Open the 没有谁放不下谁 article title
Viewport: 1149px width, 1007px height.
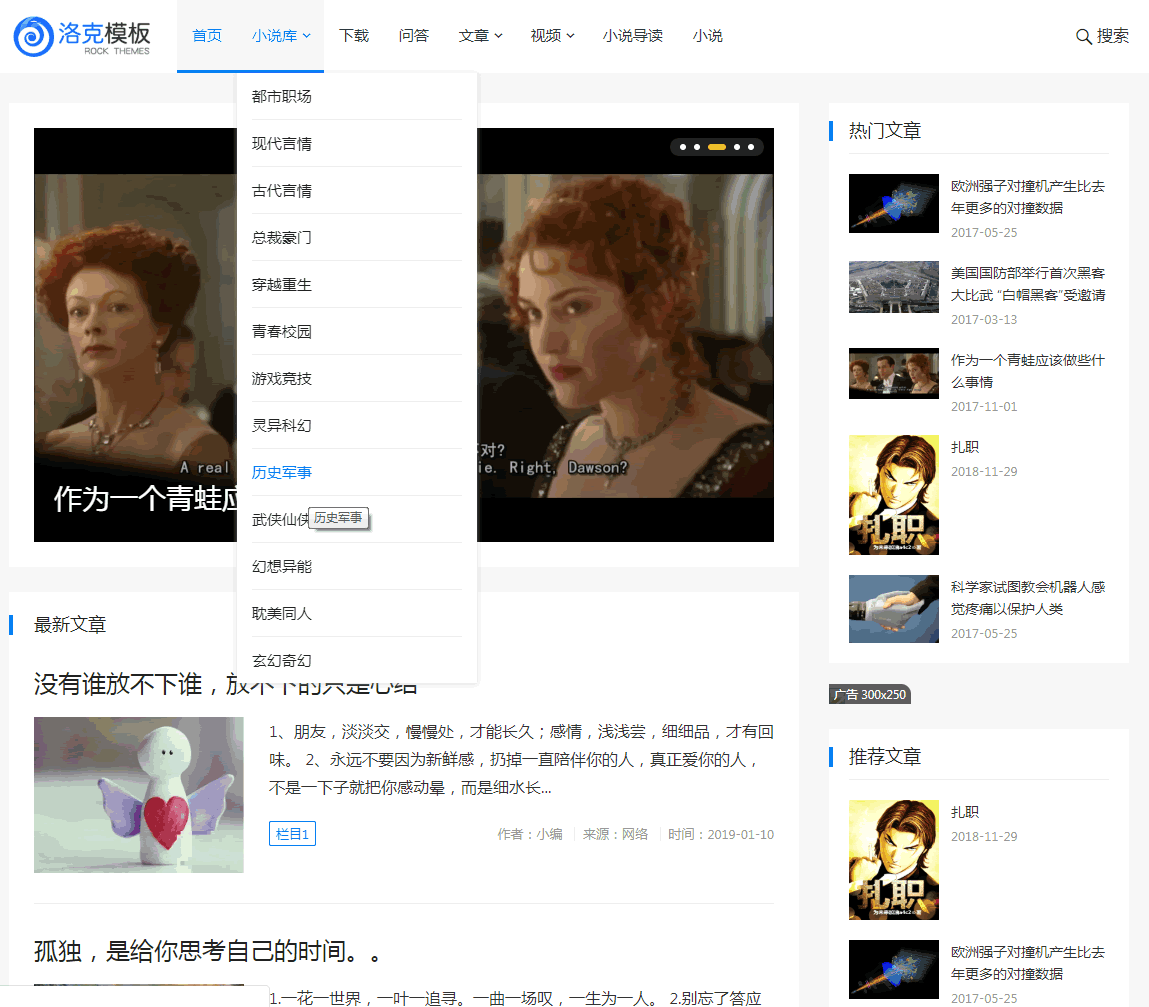pyautogui.click(x=225, y=684)
